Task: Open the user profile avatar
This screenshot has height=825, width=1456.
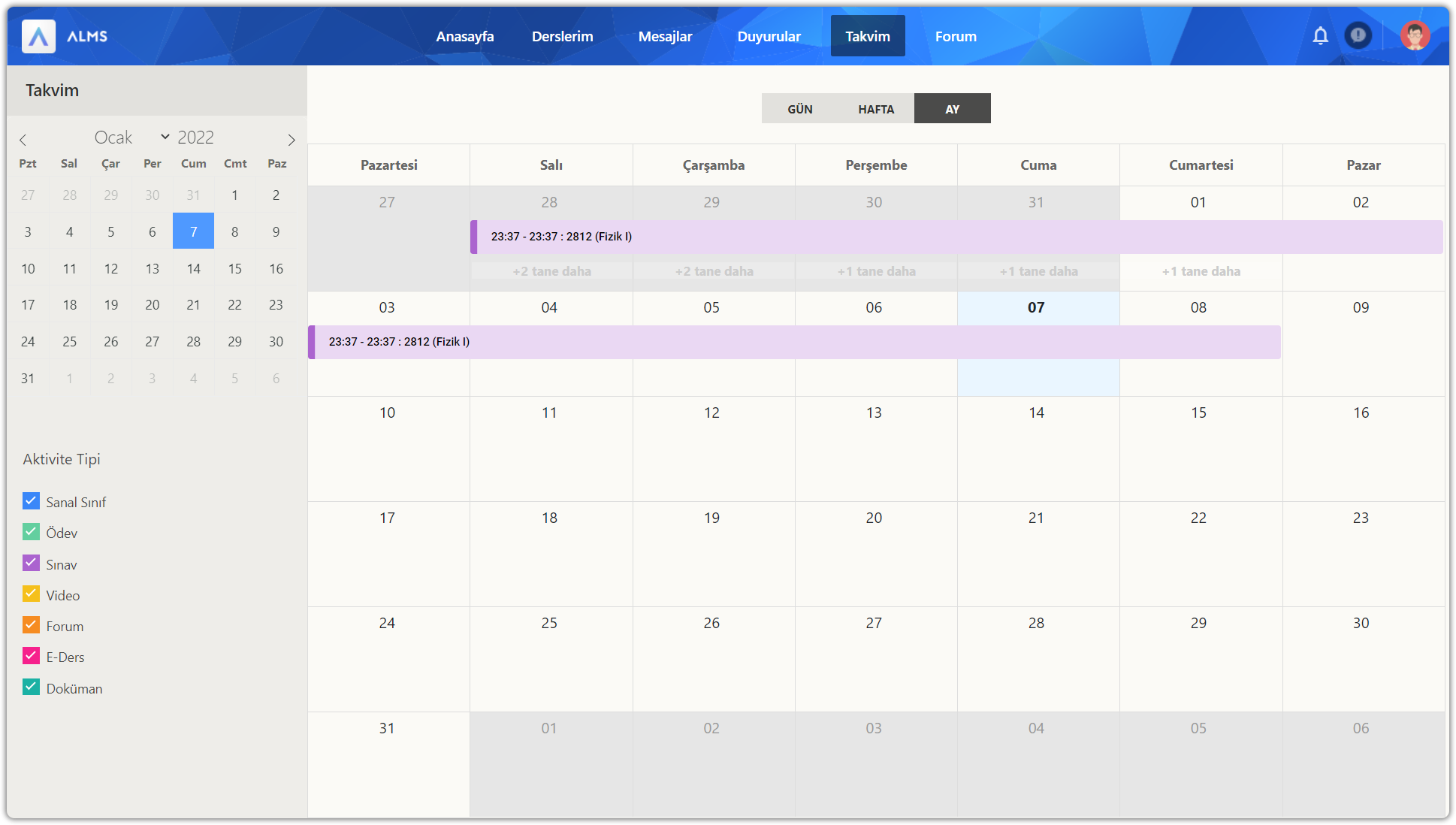Action: pyautogui.click(x=1414, y=35)
